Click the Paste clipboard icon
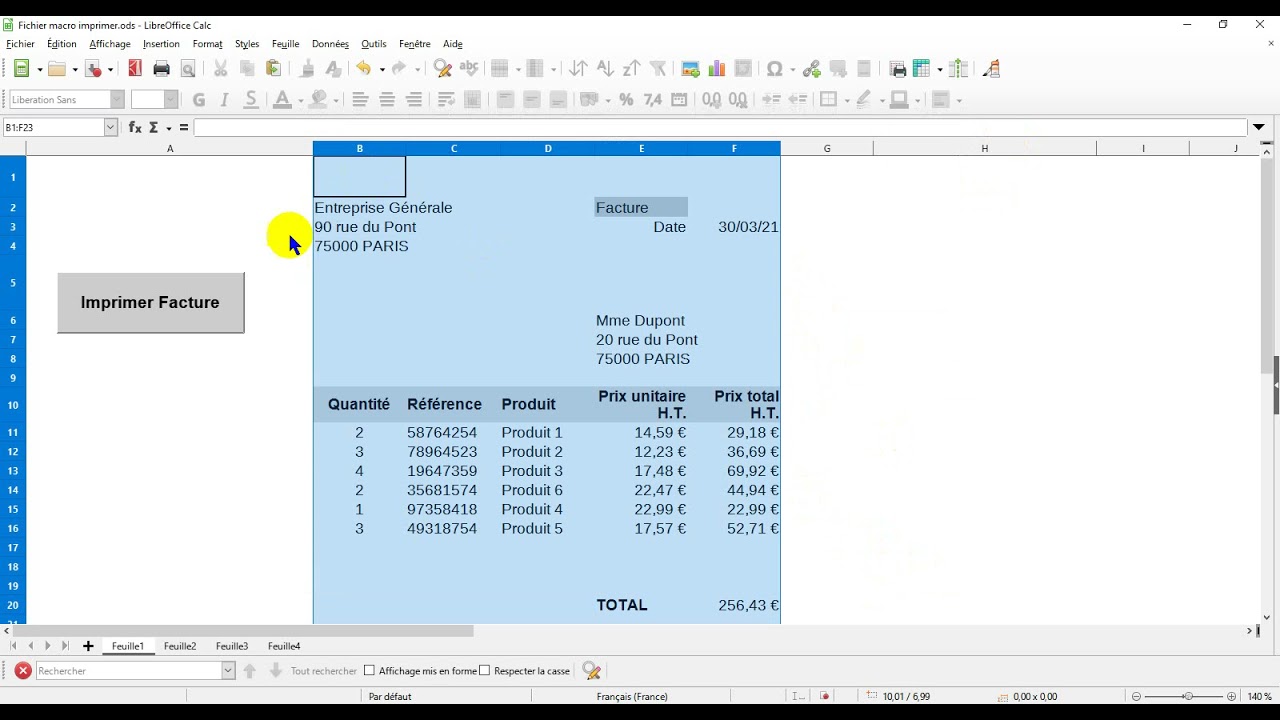Viewport: 1280px width, 720px height. (273, 69)
